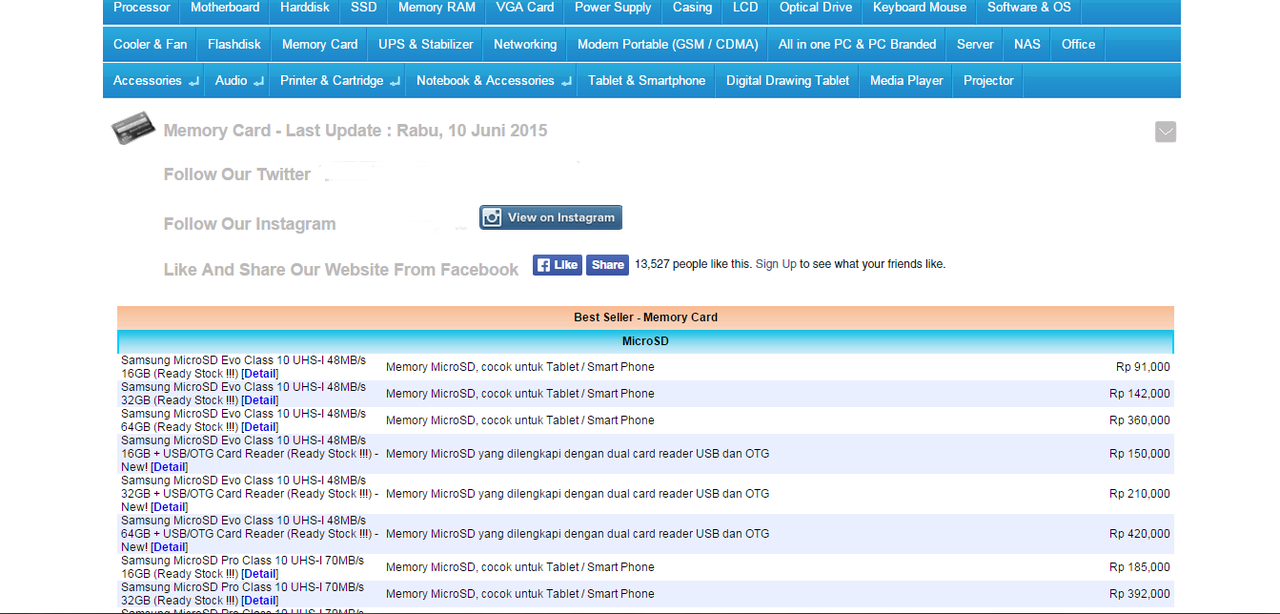Screen dimensions: 1280x614
Task: Open Detail for Samsung Evo 48MB/s 64GB
Action: pos(260,427)
